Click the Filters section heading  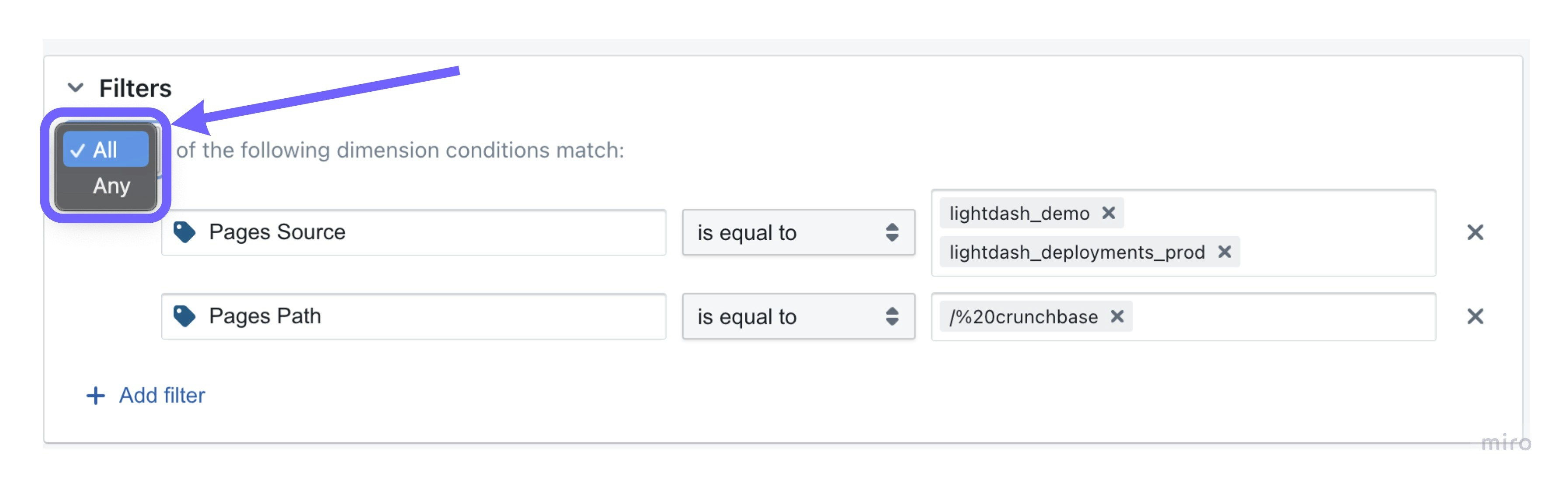point(135,88)
